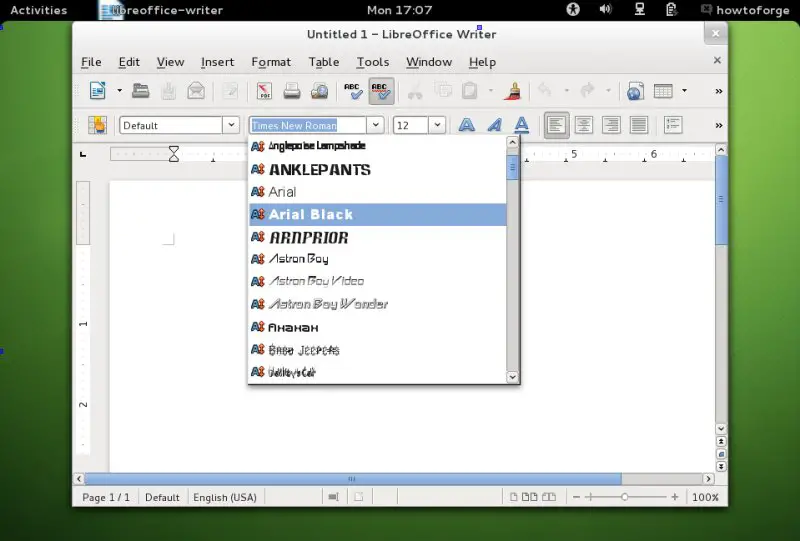Click the Save document icon
This screenshot has width=800, height=541.
(x=168, y=91)
